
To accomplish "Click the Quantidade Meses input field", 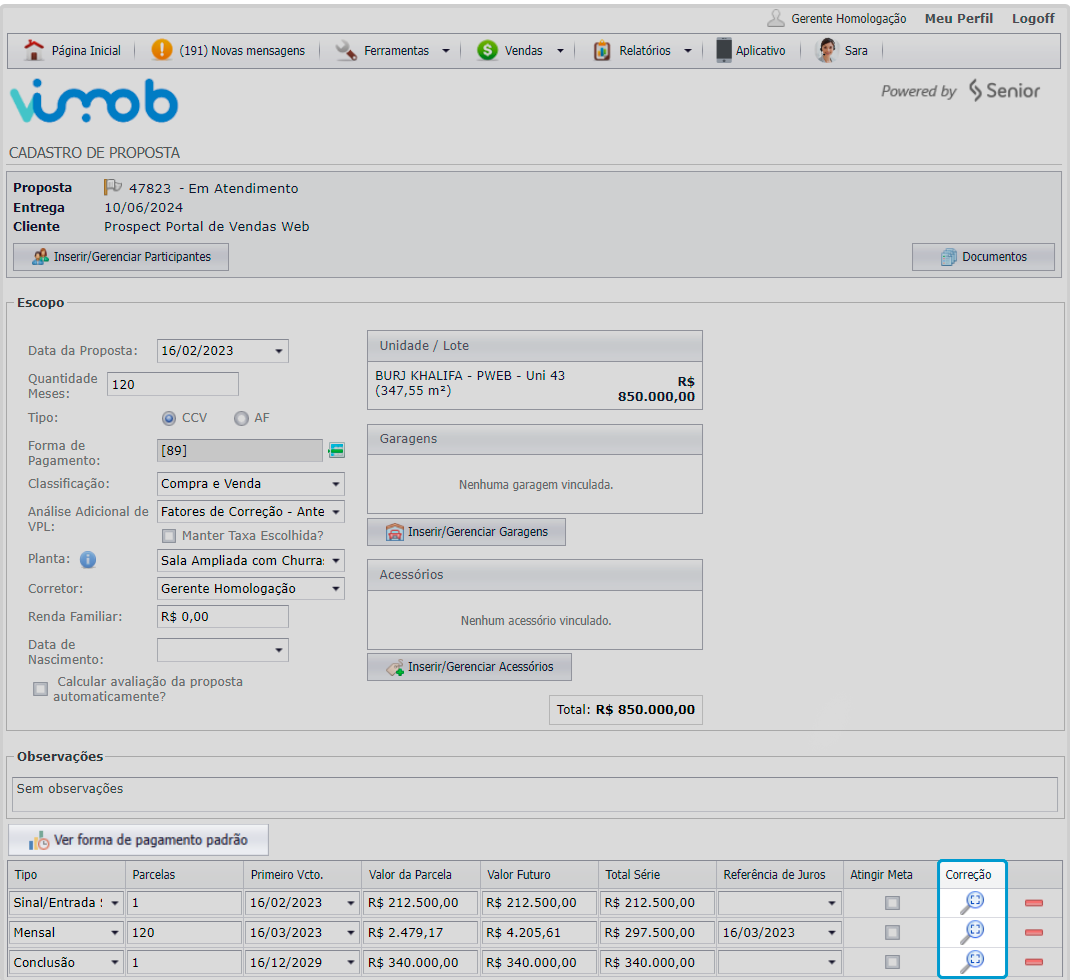I will 173,384.
